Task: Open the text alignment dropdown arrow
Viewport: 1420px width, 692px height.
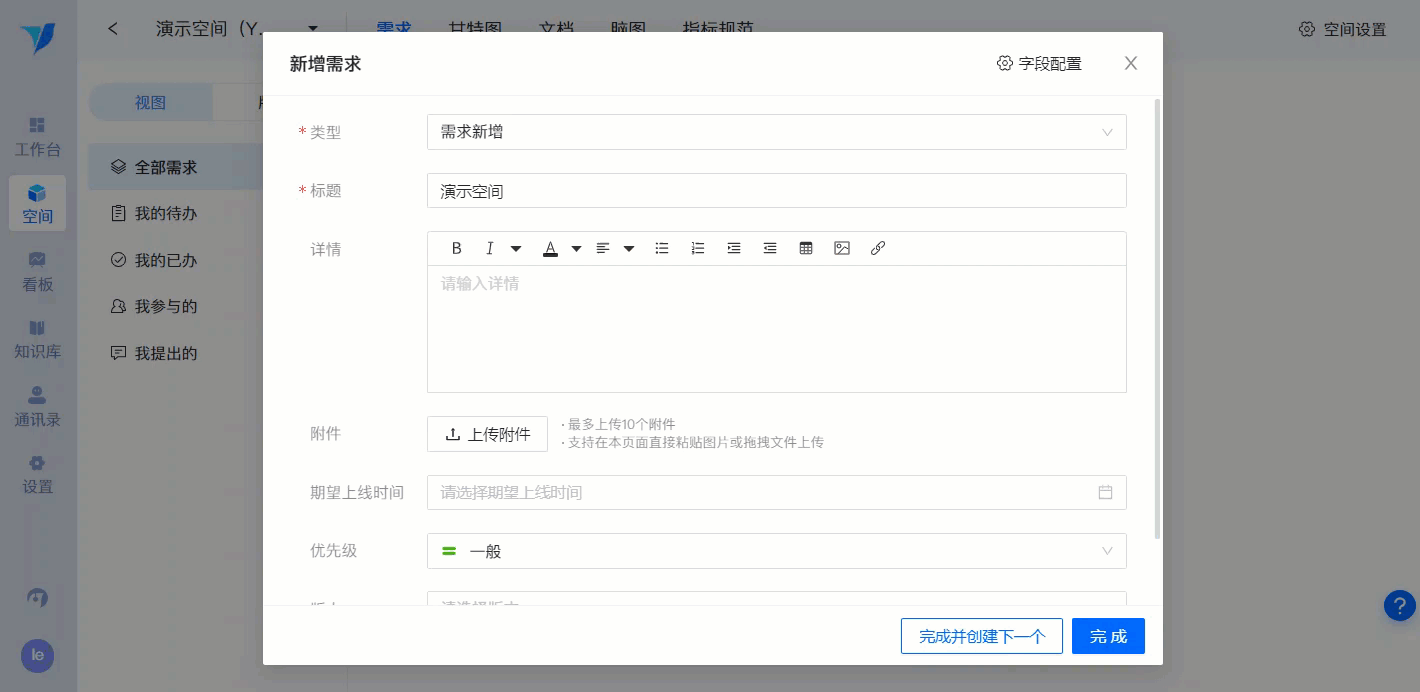Action: tap(629, 248)
